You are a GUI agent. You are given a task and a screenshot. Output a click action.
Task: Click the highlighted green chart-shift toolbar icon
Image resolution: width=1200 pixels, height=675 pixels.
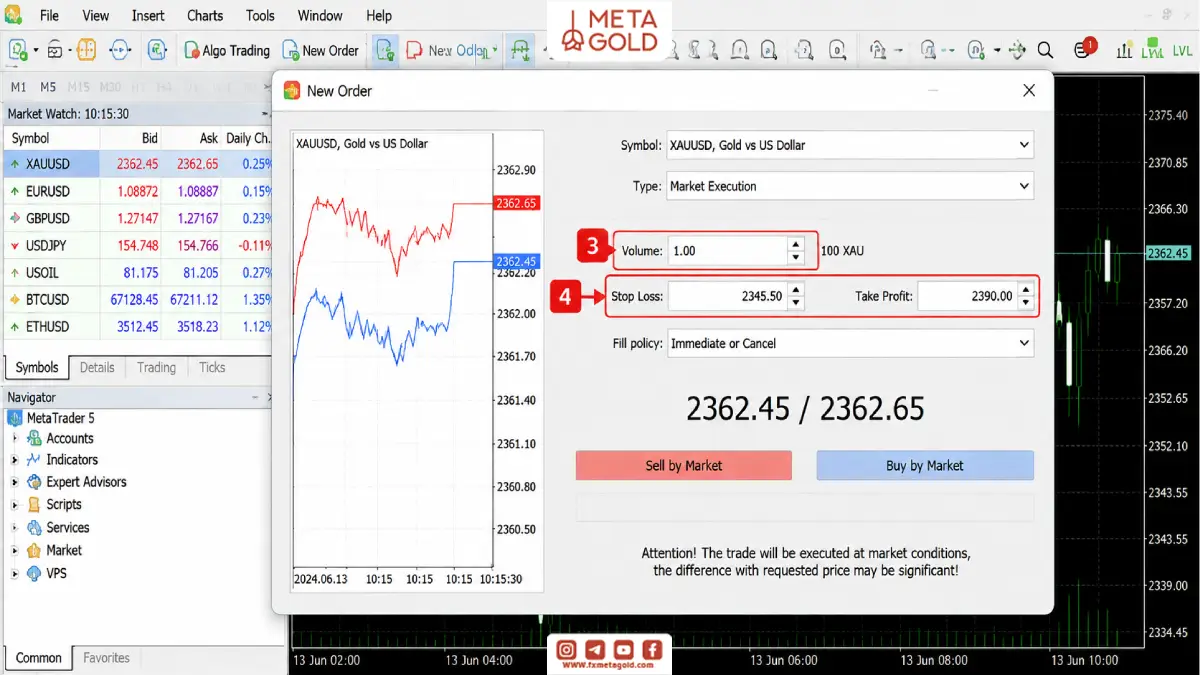tap(519, 50)
